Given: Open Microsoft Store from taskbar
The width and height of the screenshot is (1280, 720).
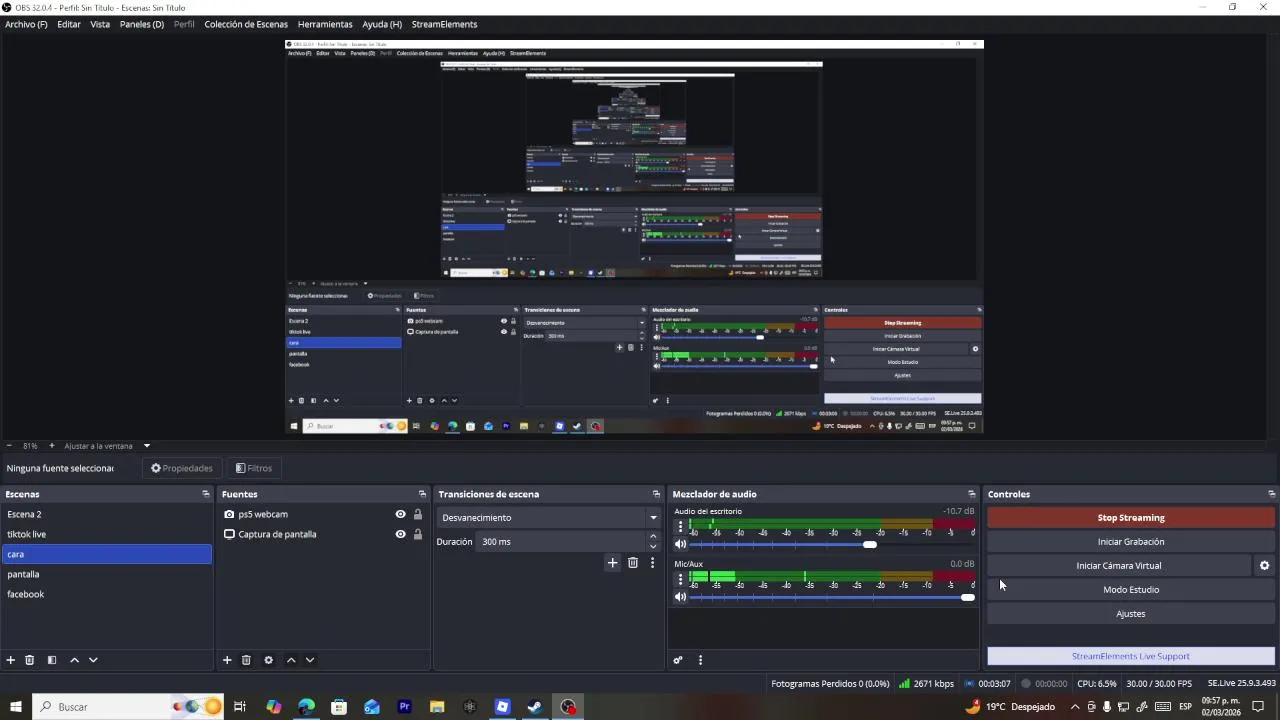Looking at the screenshot, I should coord(339,707).
